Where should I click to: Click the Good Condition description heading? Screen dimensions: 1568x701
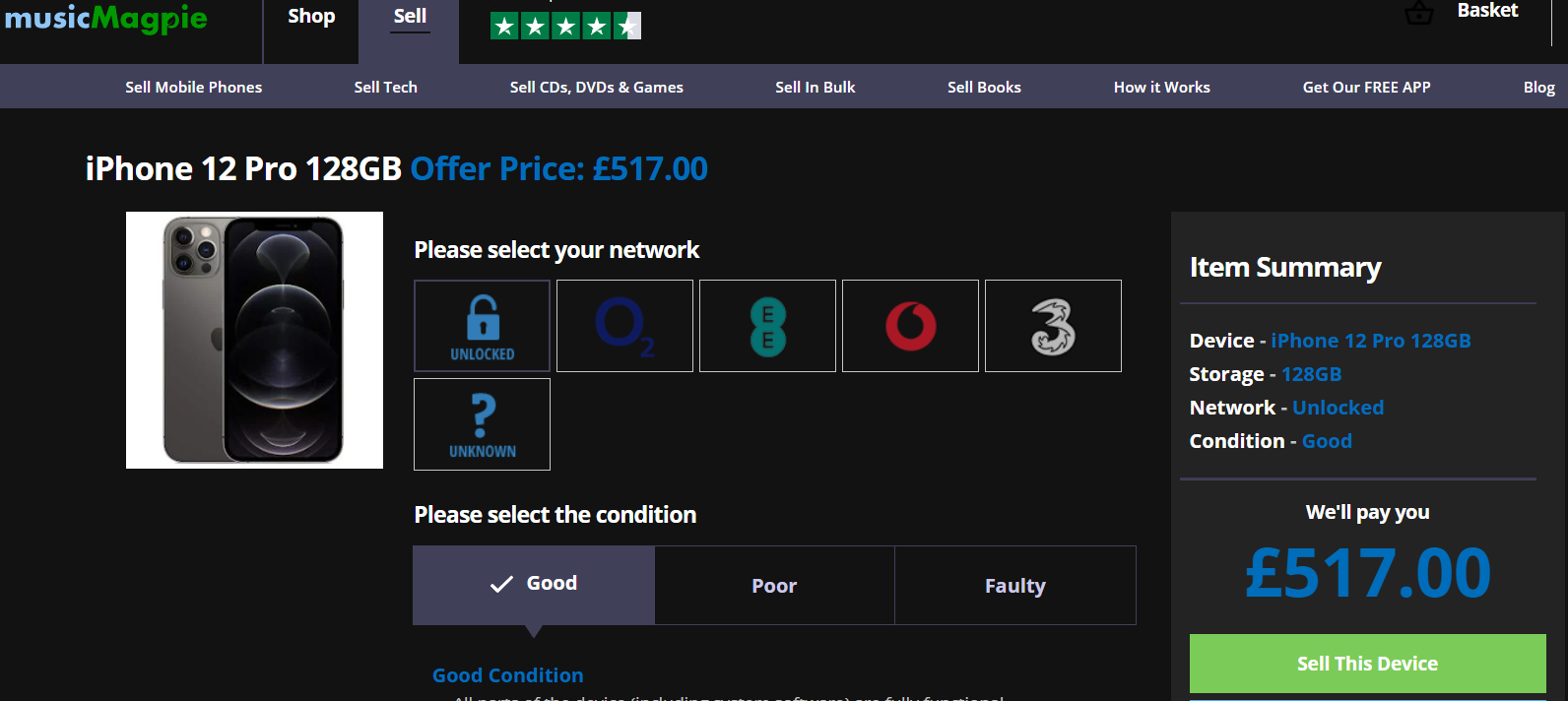508,675
